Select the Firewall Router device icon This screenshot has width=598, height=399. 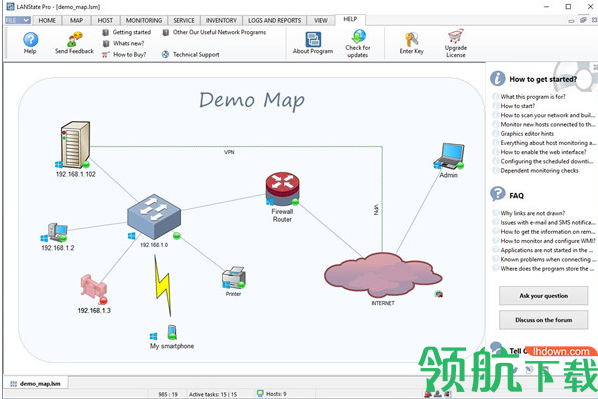283,189
